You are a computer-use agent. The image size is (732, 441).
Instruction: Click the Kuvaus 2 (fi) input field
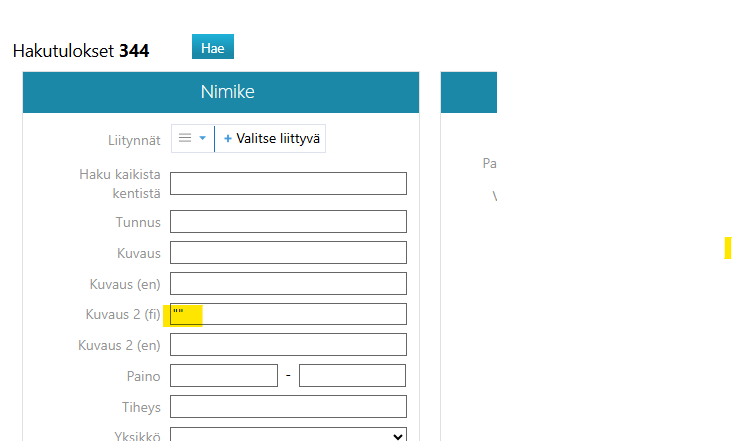point(289,314)
